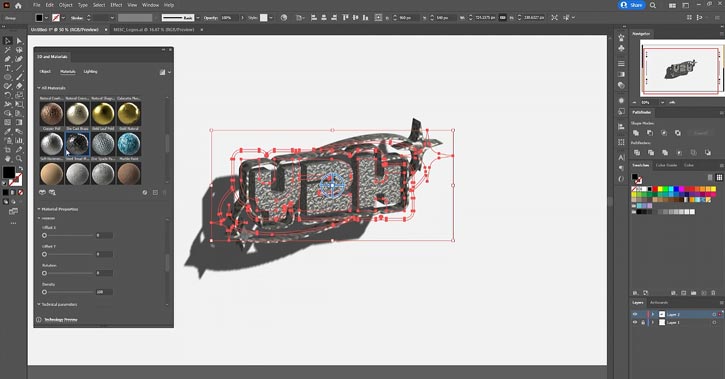725x379 pixels.
Task: Toggle visibility of Layer 2
Action: (635, 314)
